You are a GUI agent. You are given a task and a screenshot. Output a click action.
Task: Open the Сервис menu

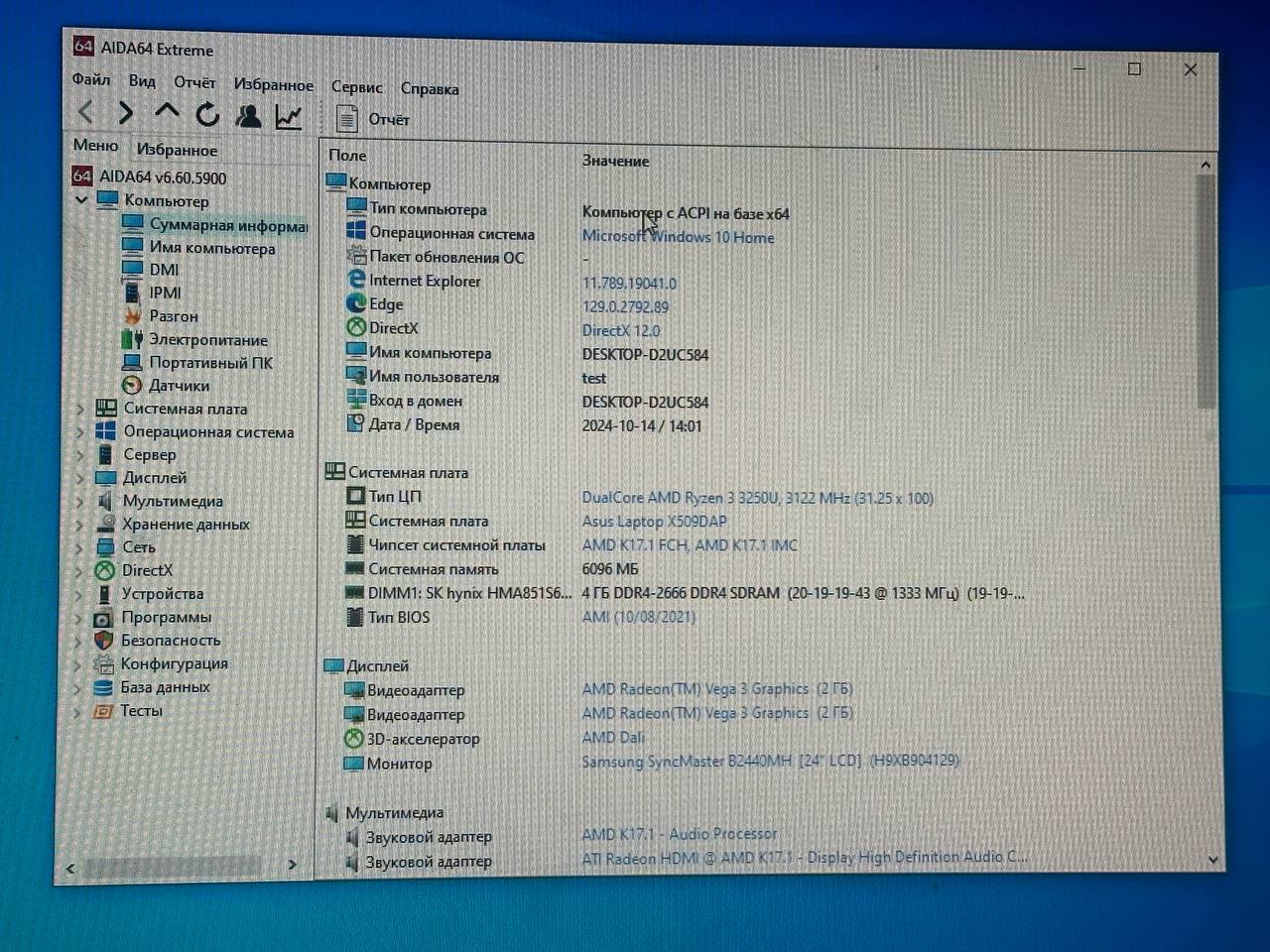click(x=356, y=87)
